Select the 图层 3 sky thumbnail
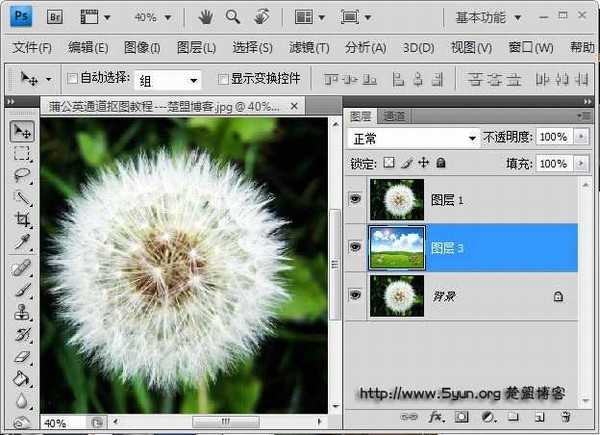Image resolution: width=600 pixels, height=435 pixels. click(x=397, y=248)
